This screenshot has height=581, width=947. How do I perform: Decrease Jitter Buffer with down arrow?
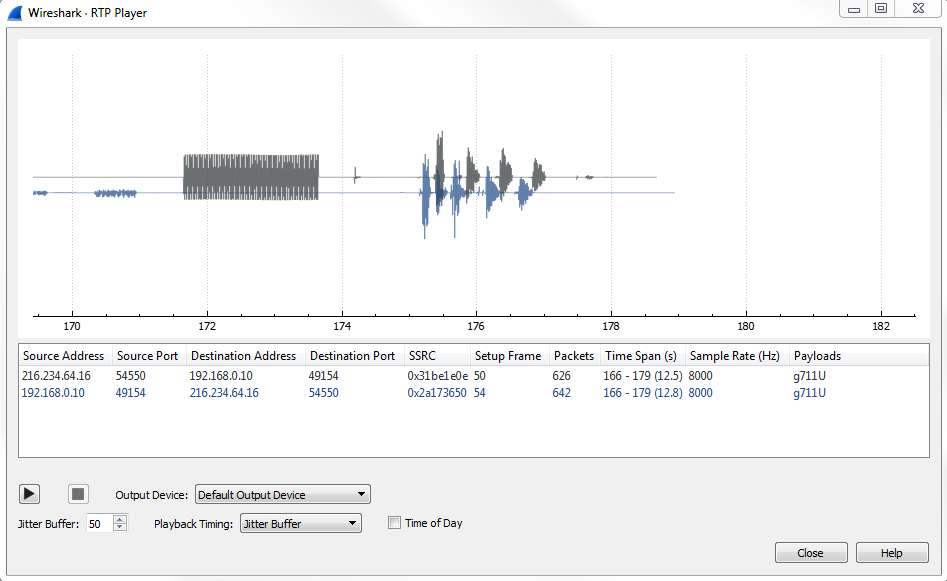pos(121,527)
